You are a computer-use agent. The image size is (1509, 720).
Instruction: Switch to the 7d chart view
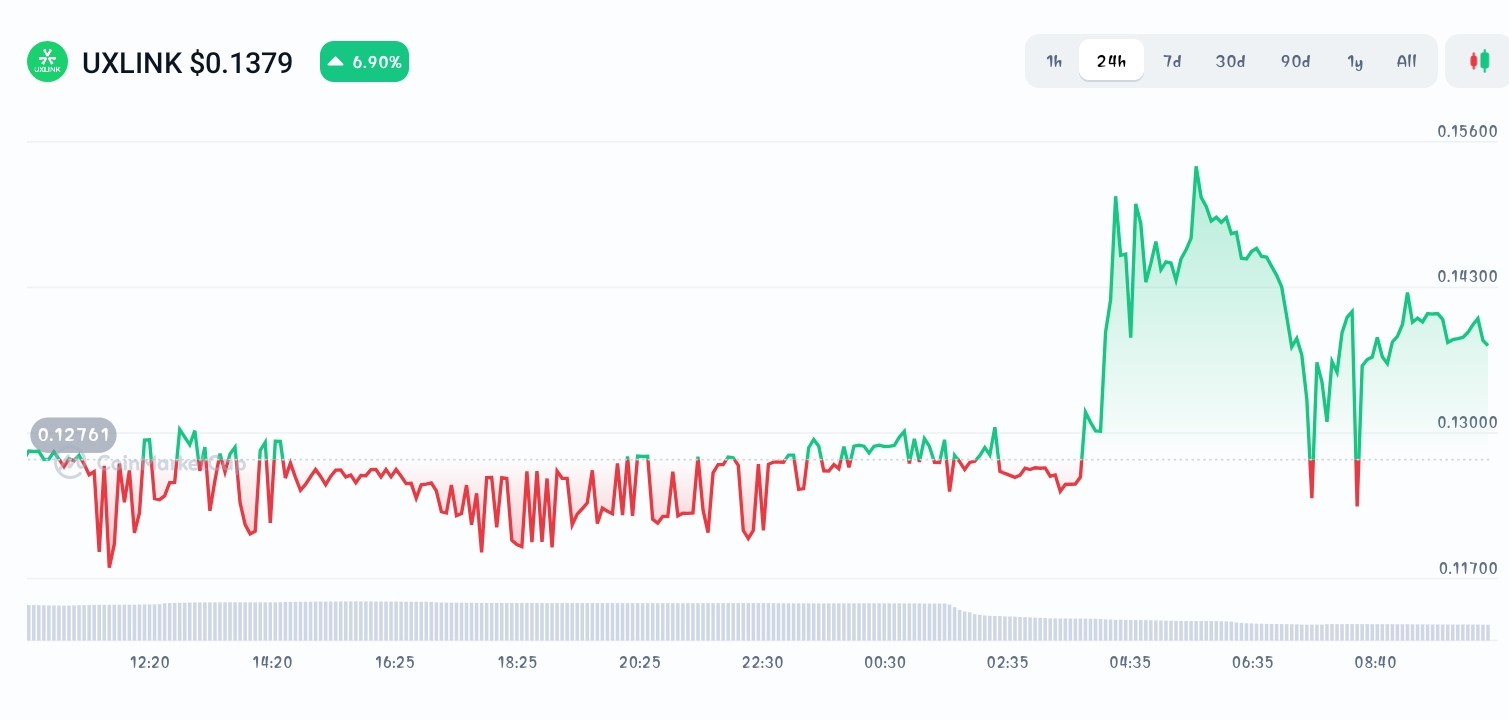pos(1171,61)
